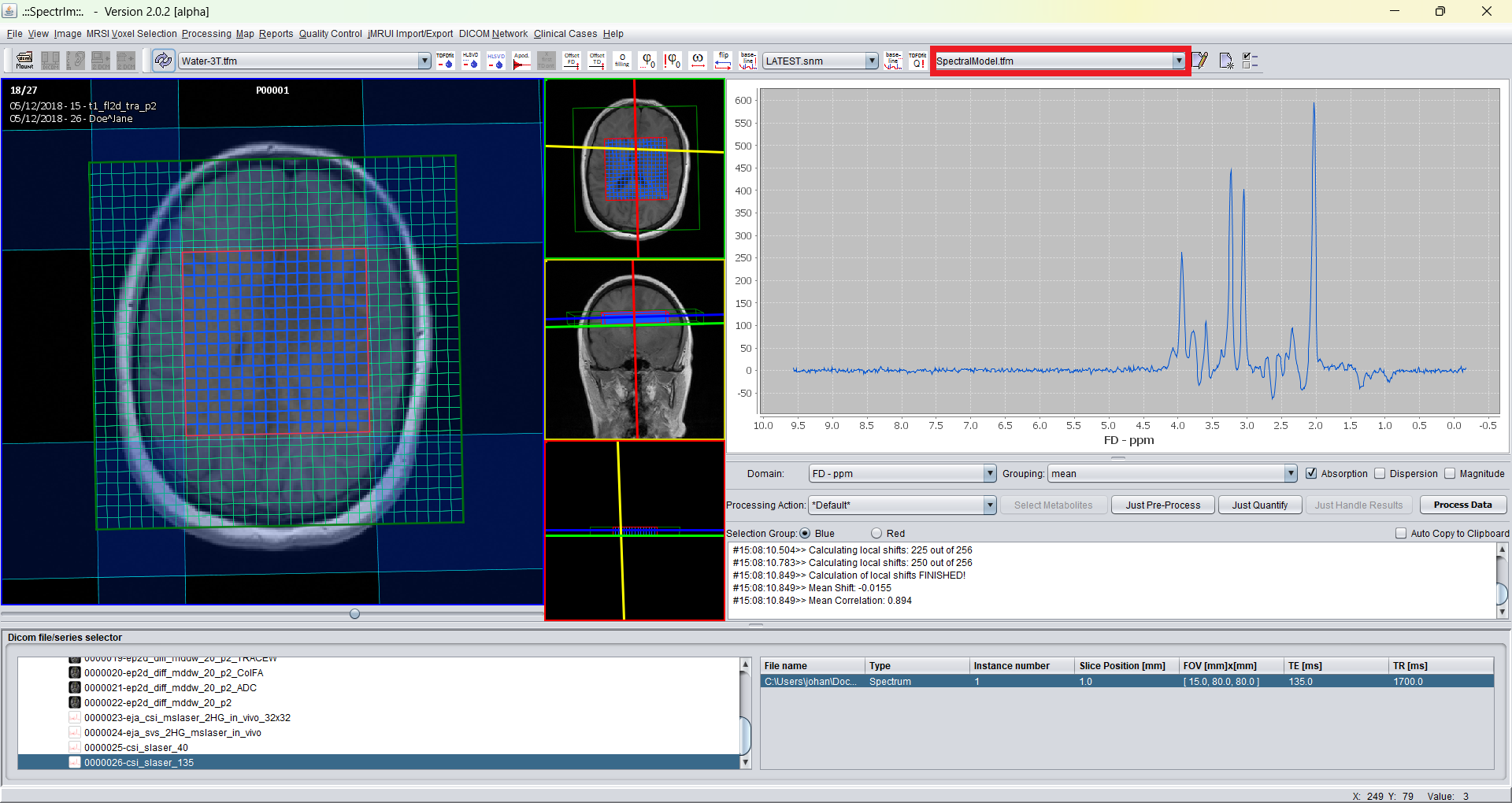Click the Just Quantify button
This screenshot has height=803, width=1512.
(1259, 505)
